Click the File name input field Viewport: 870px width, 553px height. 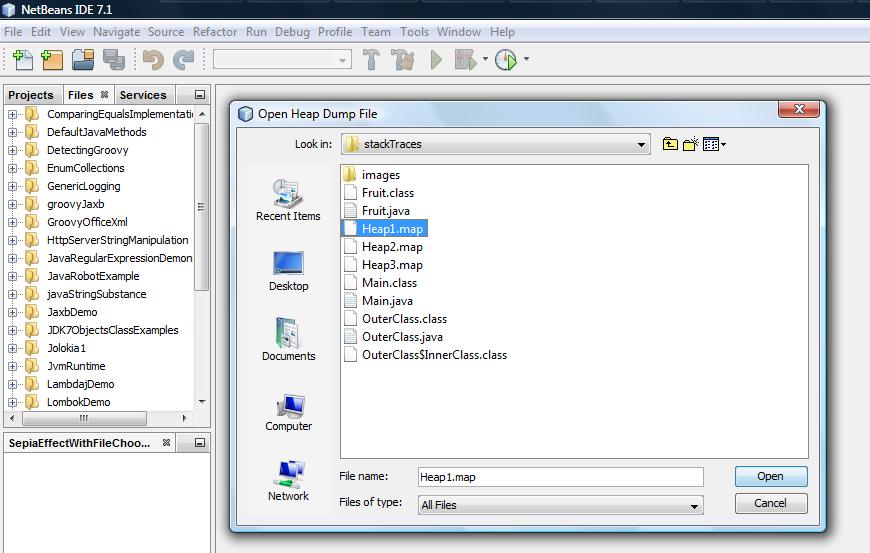(560, 477)
